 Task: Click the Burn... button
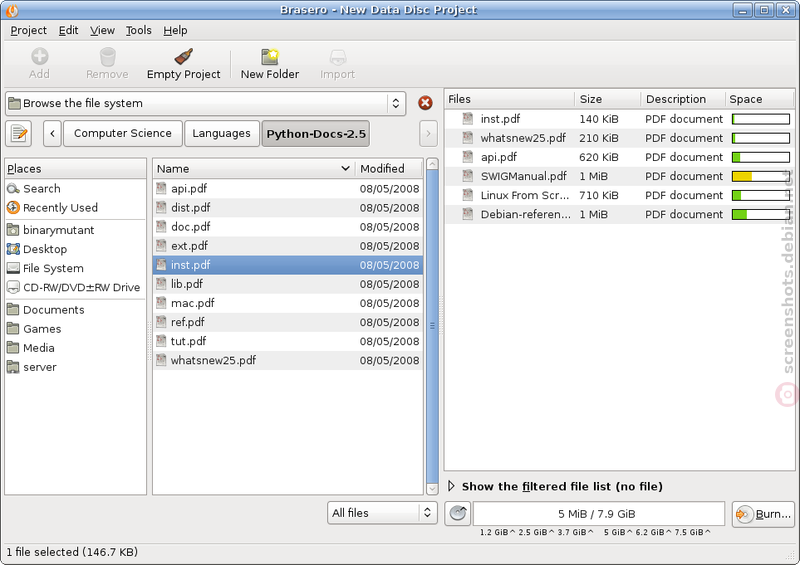[763, 514]
